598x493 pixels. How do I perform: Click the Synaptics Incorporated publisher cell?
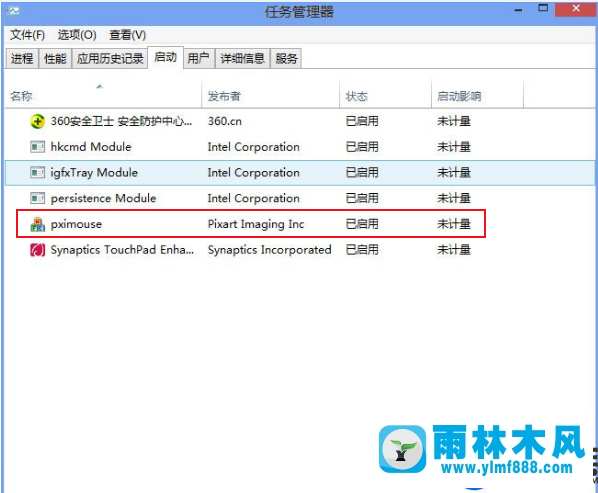pyautogui.click(x=269, y=250)
